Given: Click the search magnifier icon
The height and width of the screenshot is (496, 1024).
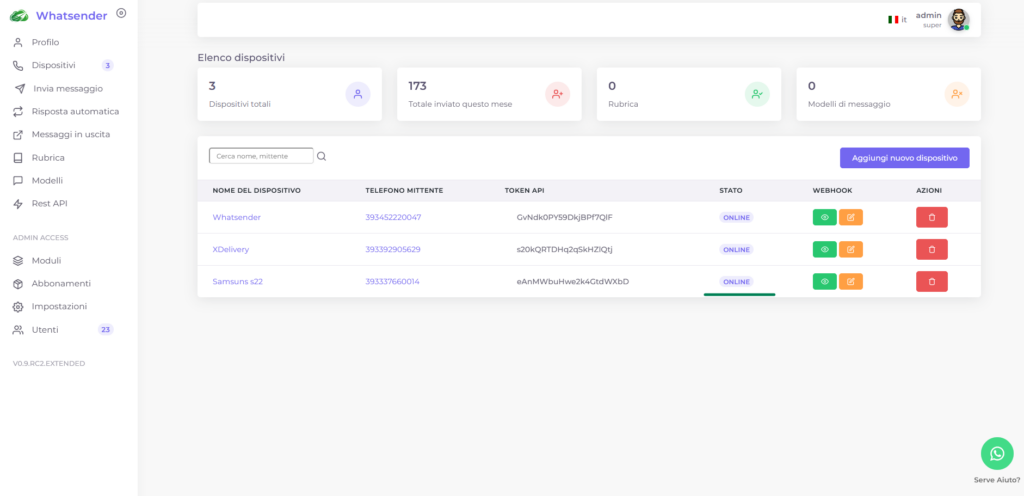Looking at the screenshot, I should coord(321,156).
